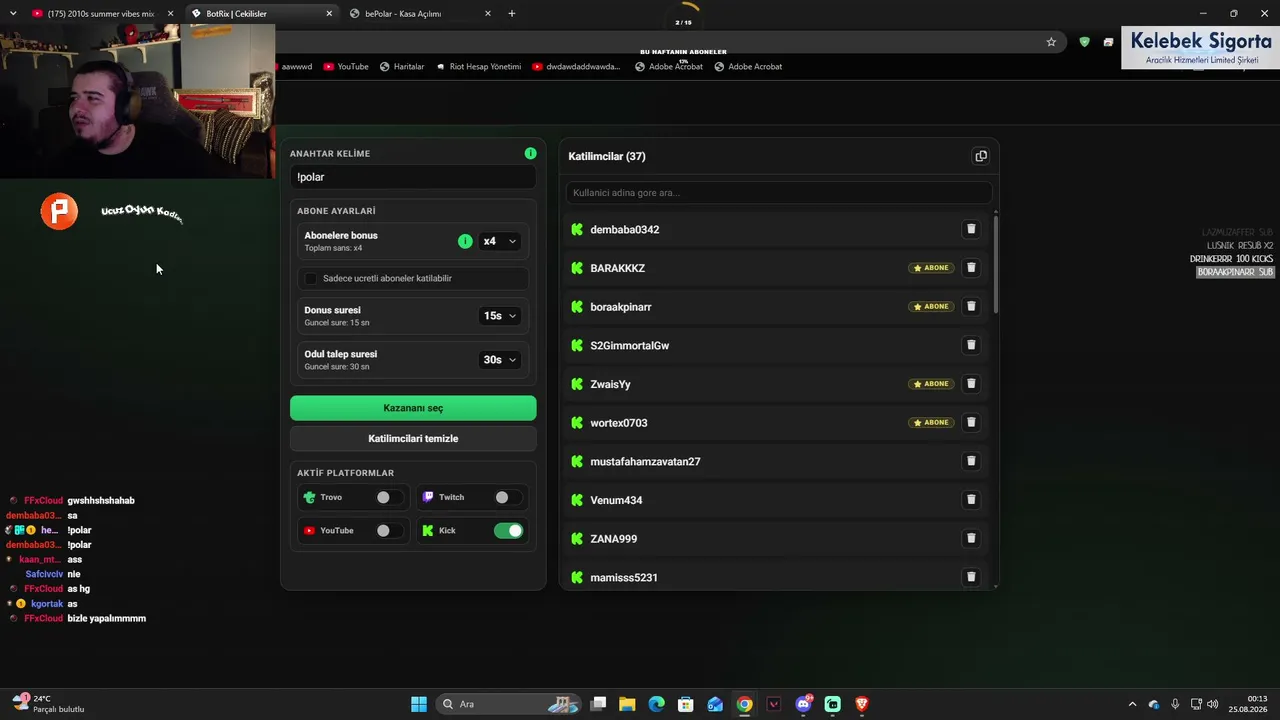Viewport: 1280px width, 720px height.
Task: Enable the Trovo platform toggle
Action: 390,497
